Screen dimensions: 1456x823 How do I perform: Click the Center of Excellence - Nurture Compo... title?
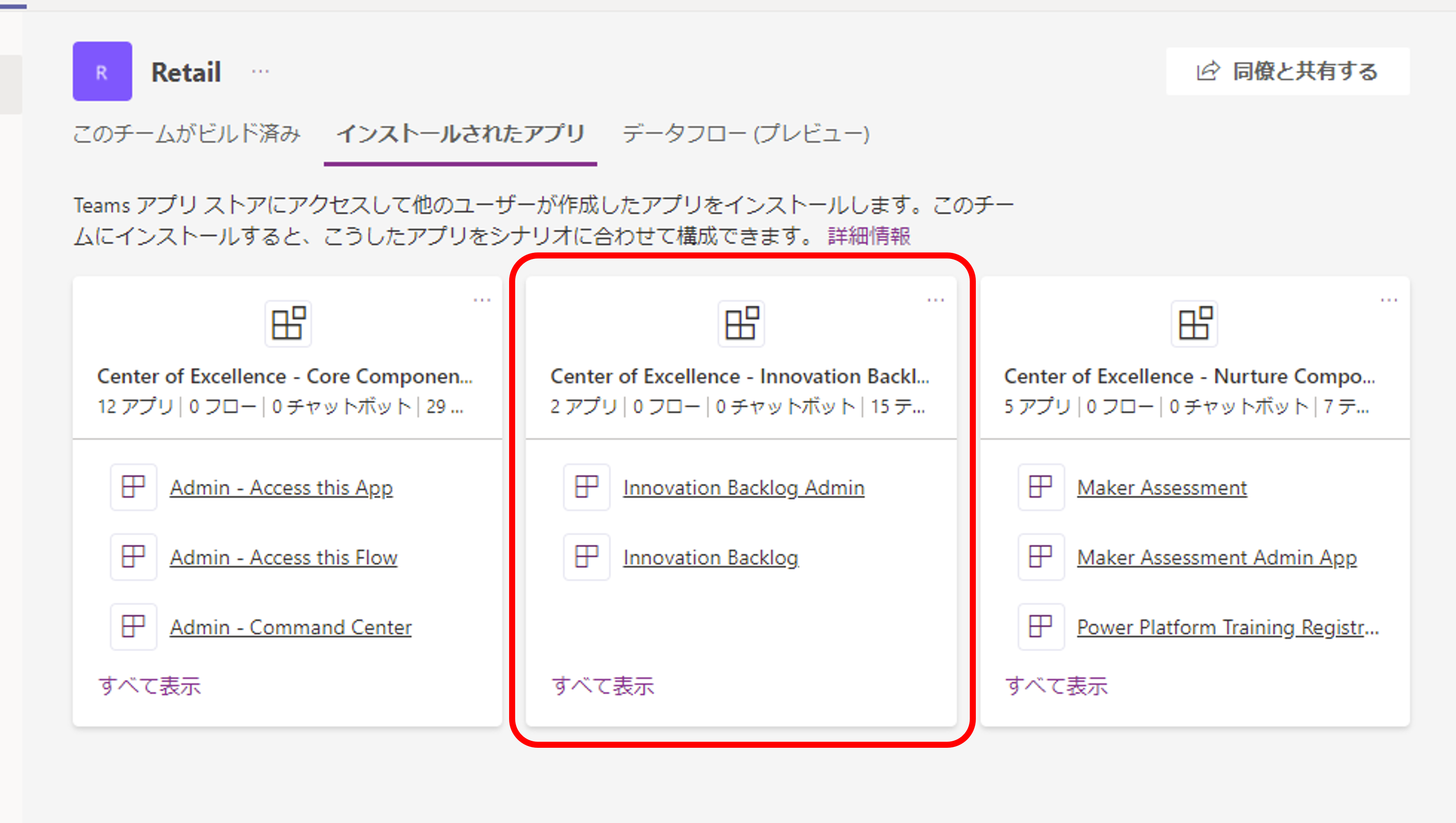(x=1190, y=376)
